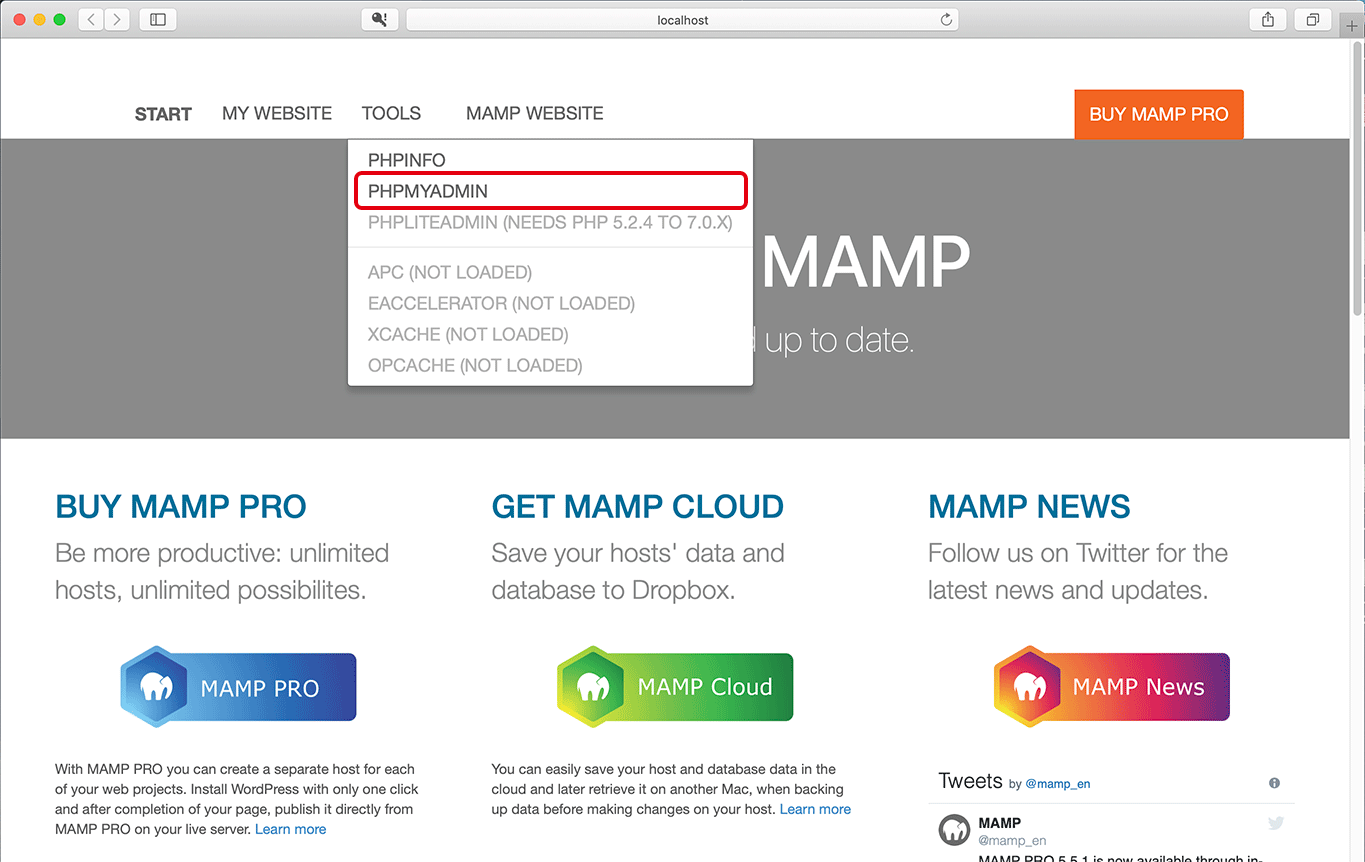This screenshot has width=1365, height=862.
Task: Click the MAMP PRO elephant banner
Action: point(238,687)
